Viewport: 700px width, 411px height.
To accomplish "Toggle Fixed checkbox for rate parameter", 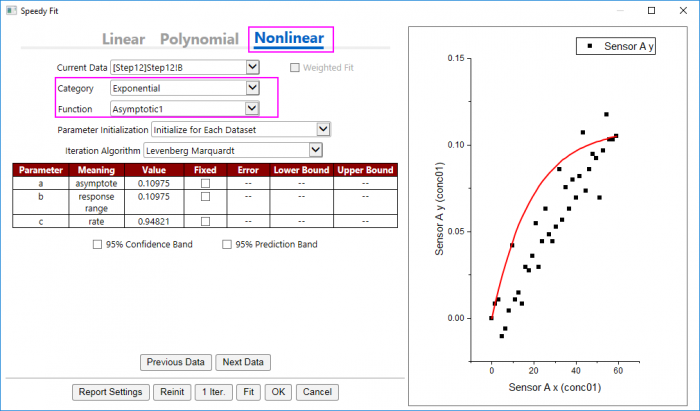I will [206, 221].
